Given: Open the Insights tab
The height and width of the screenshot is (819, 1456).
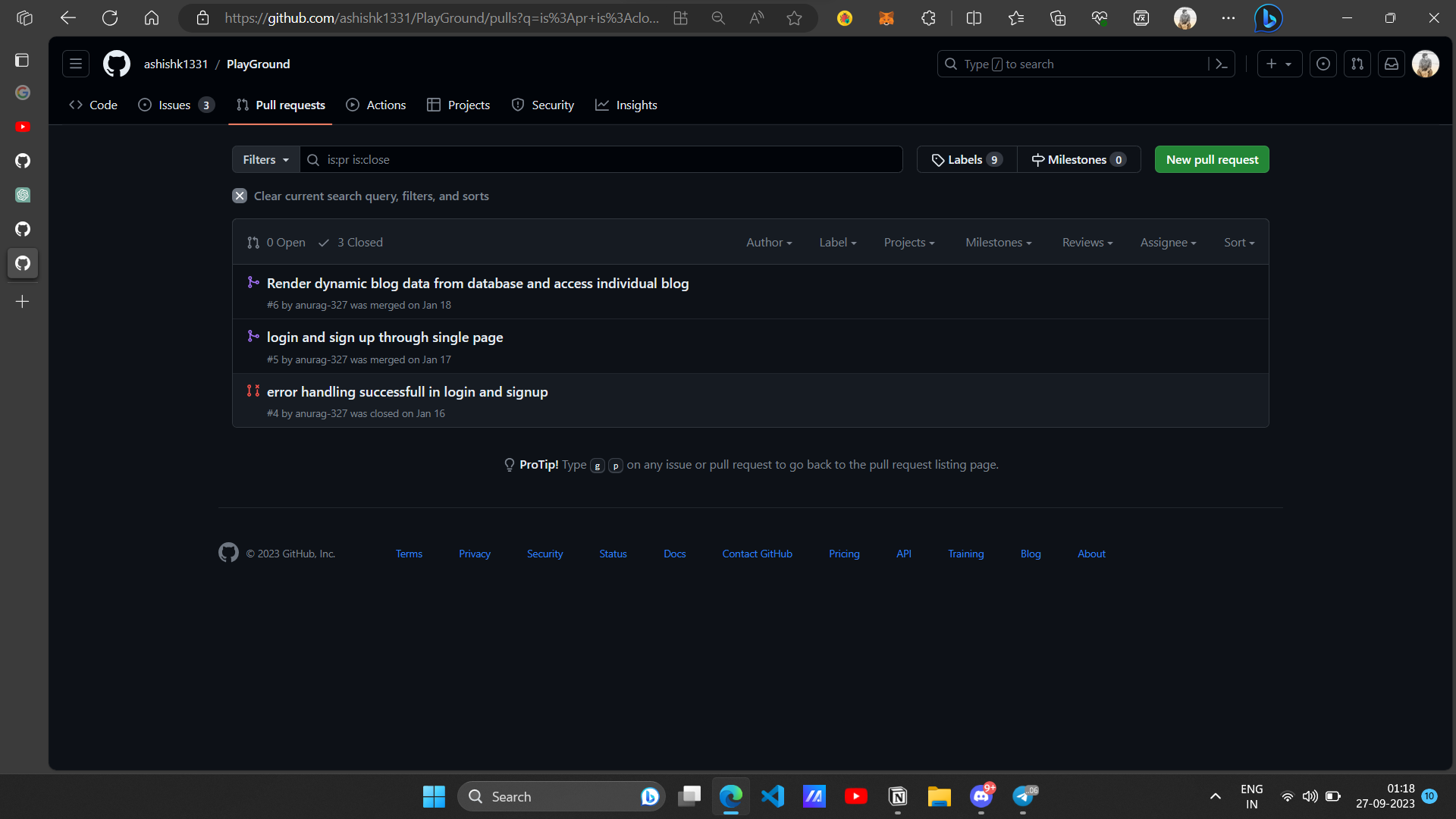Looking at the screenshot, I should 636,105.
